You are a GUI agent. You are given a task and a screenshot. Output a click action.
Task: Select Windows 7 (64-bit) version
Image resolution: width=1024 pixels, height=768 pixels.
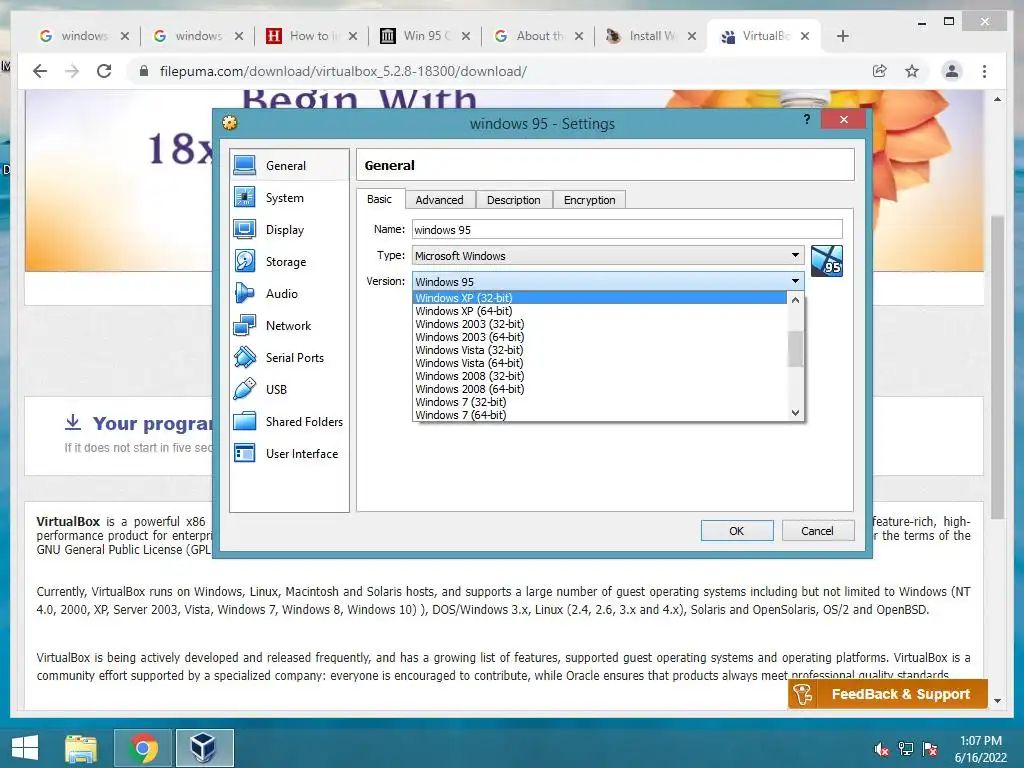pos(600,415)
